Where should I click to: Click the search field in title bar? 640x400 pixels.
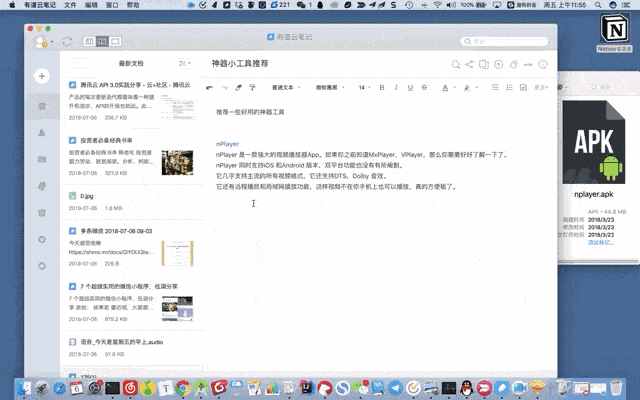(504, 41)
